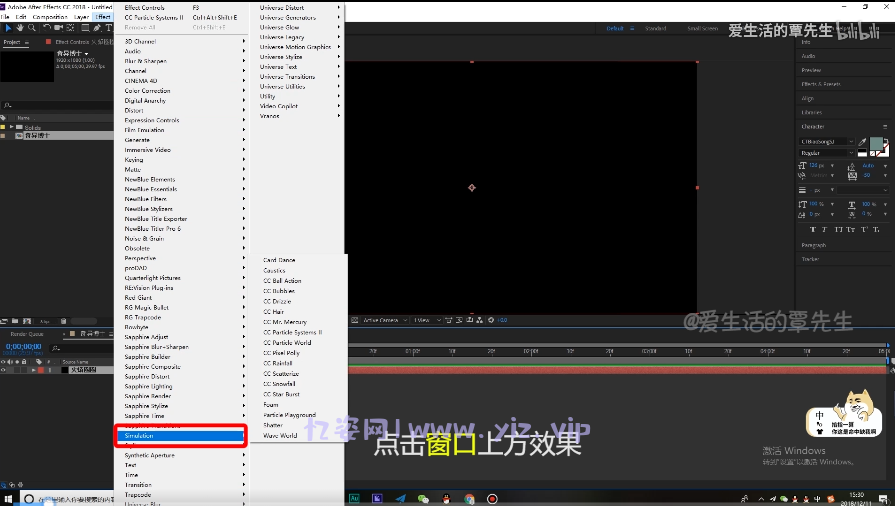Expand the Paragraph panel
The height and width of the screenshot is (506, 895).
(x=813, y=245)
